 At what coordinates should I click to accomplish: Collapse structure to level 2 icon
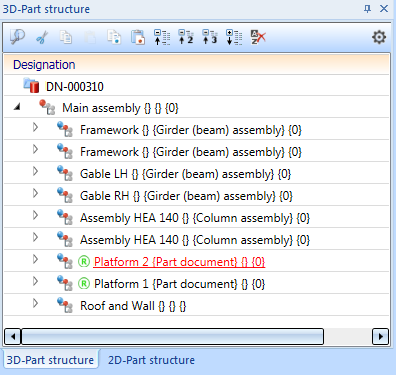pos(186,37)
